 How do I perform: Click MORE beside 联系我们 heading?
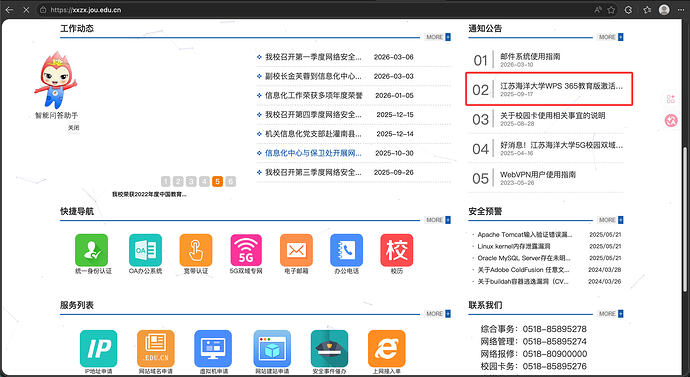tap(611, 314)
